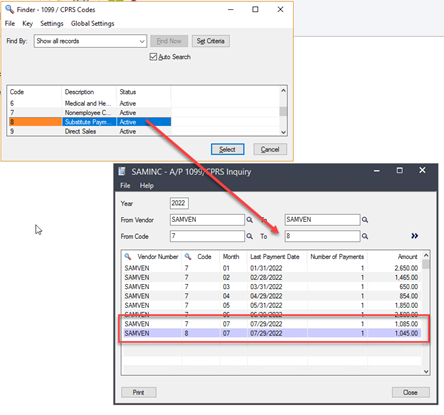Image resolution: width=444 pixels, height=415 pixels.
Task: Click the Month column header
Action: [233, 257]
